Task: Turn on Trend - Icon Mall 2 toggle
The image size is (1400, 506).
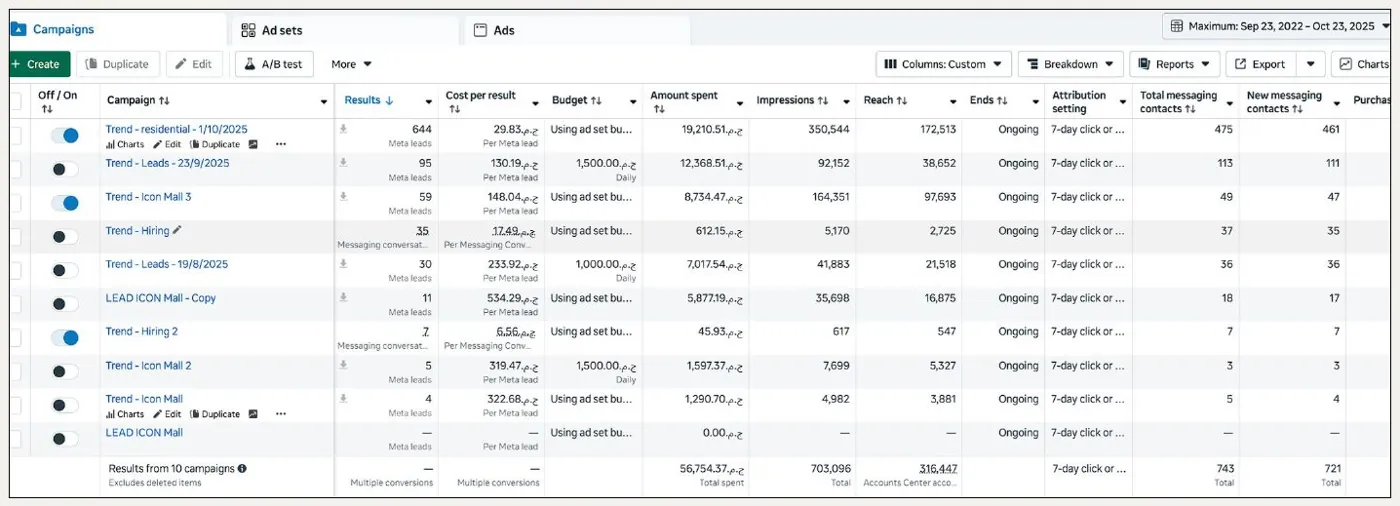Action: pos(64,371)
